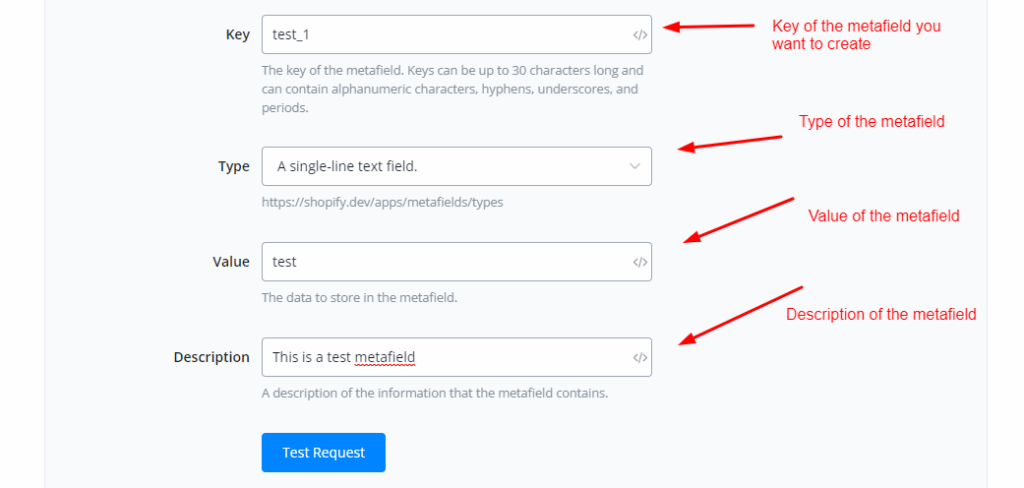This screenshot has height=488, width=1024.
Task: Click the Description field label
Action: tap(211, 357)
